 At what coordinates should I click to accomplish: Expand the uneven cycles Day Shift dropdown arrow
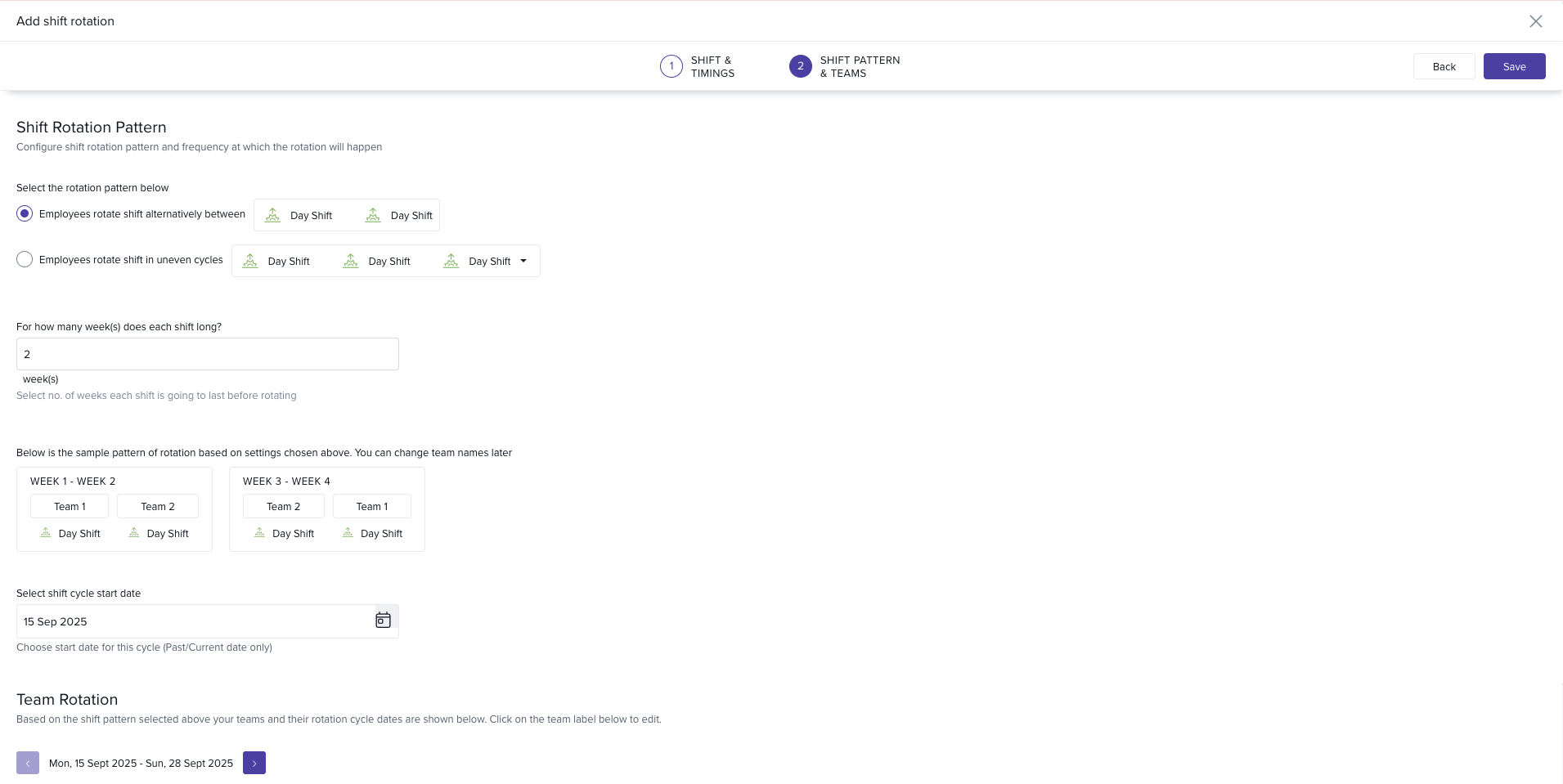[523, 261]
